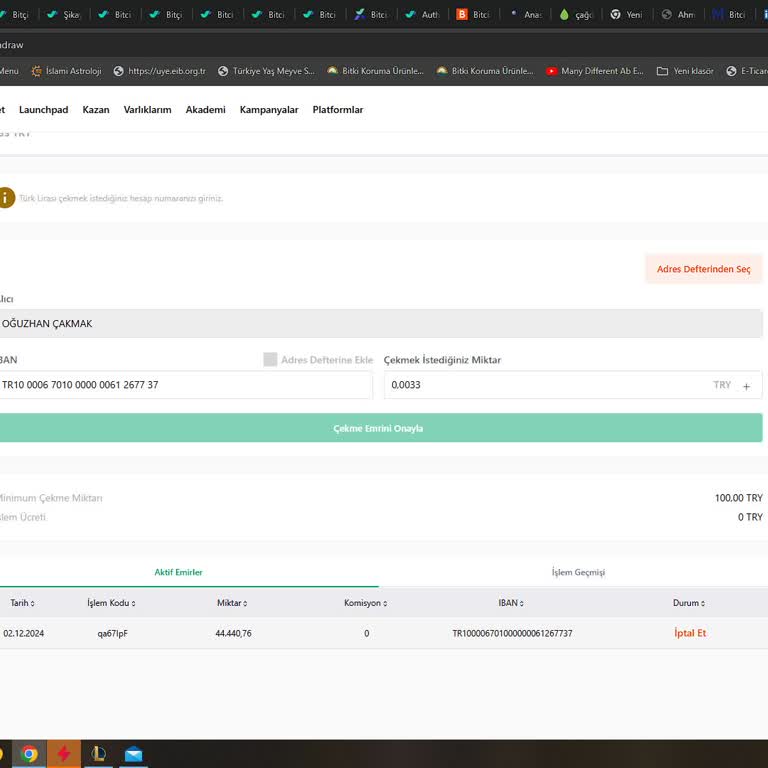Image resolution: width=768 pixels, height=768 pixels.
Task: Open Kampanyalar in navigation
Action: click(269, 110)
